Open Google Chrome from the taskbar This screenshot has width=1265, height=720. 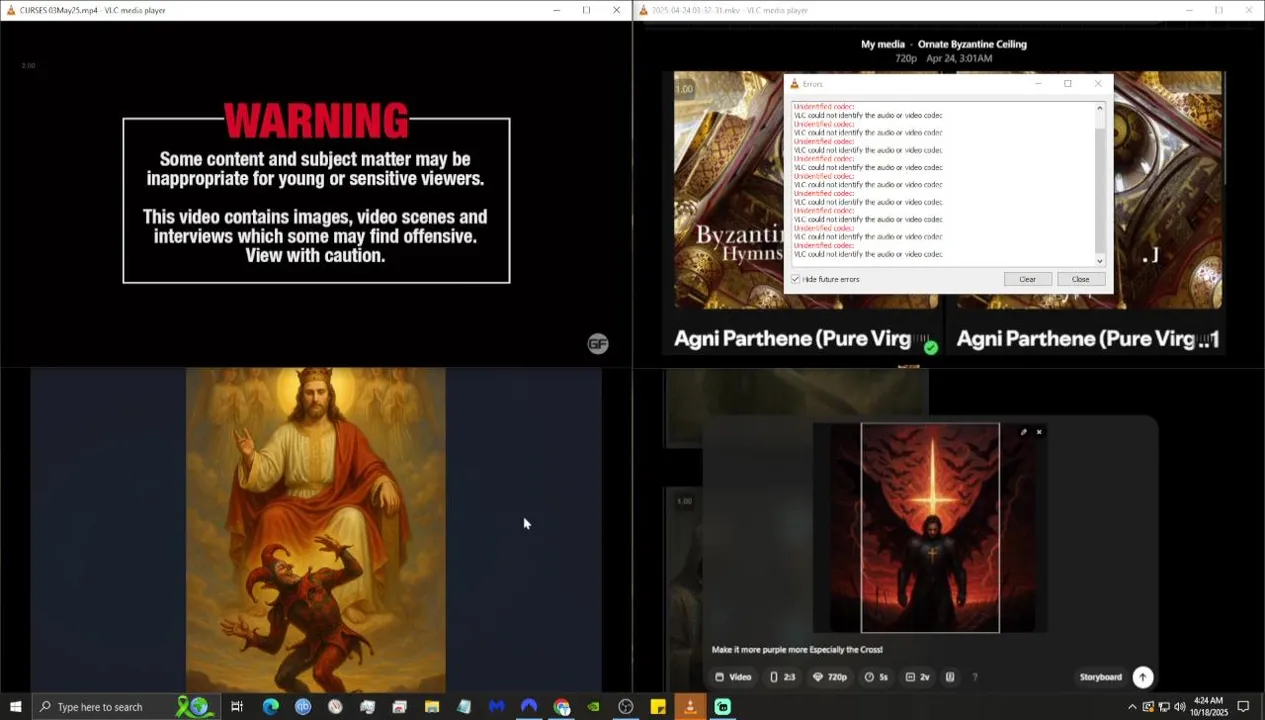pos(561,707)
